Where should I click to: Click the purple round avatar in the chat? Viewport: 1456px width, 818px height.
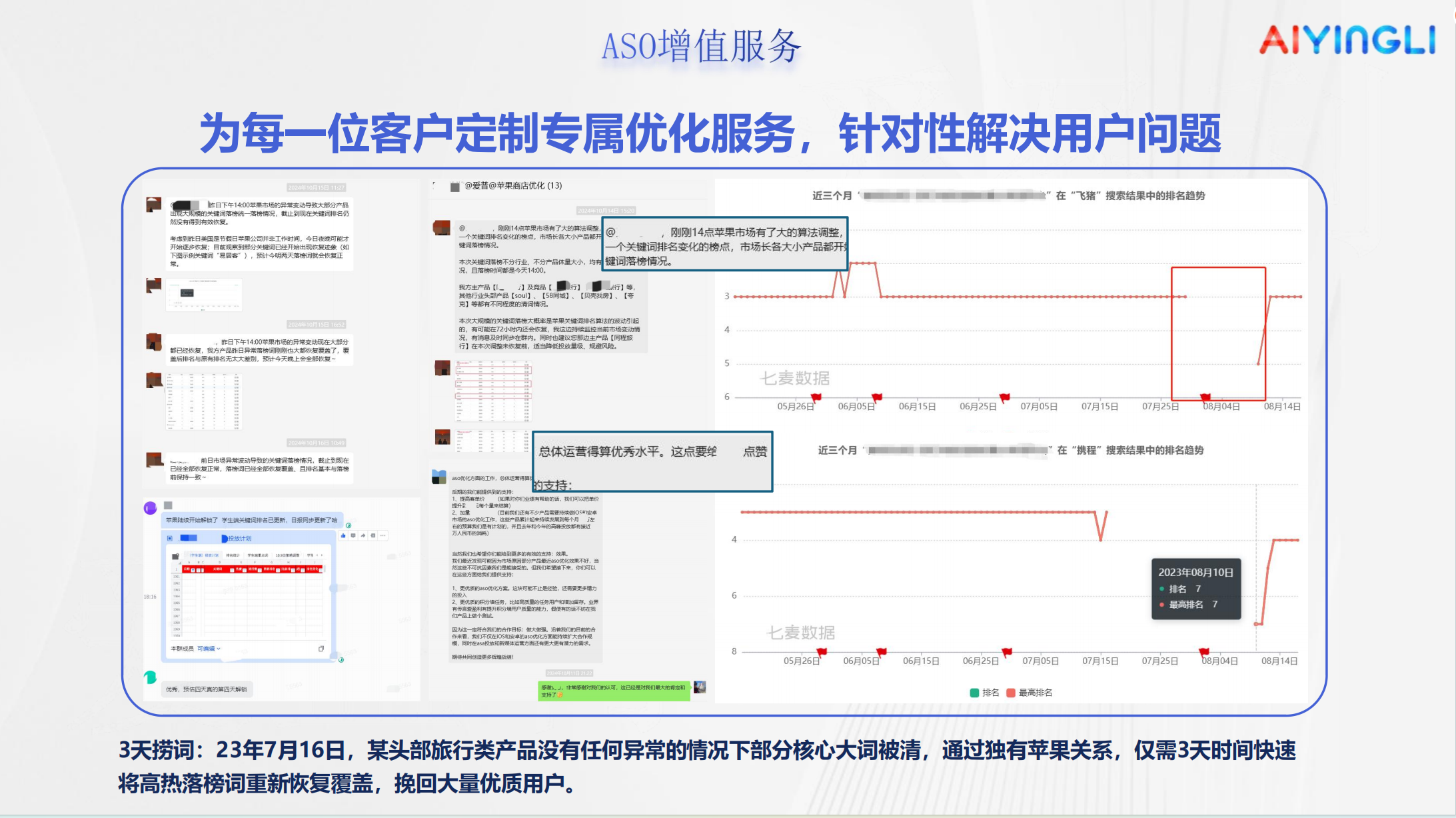[151, 508]
